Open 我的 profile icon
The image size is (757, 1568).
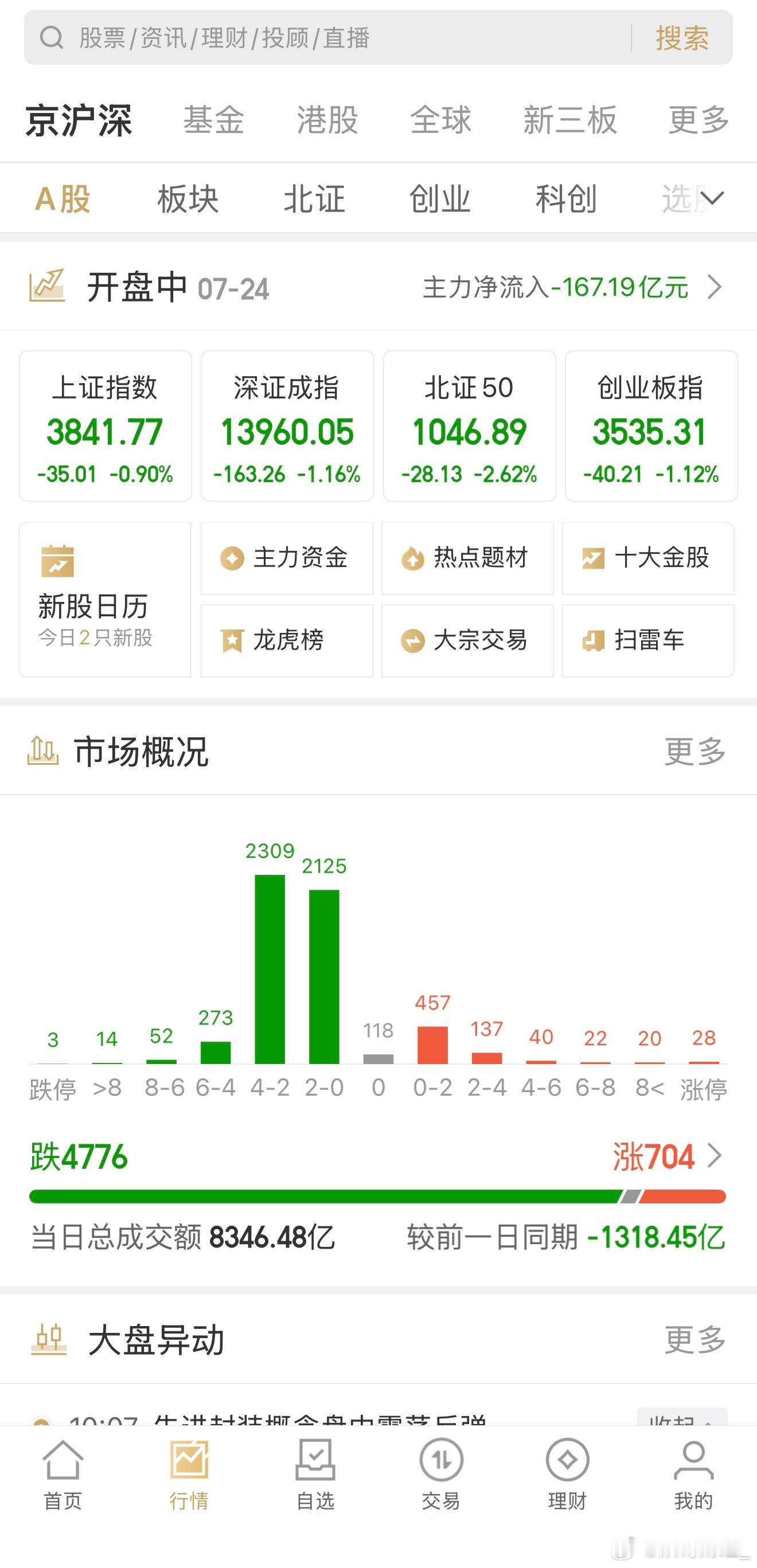tap(694, 1460)
